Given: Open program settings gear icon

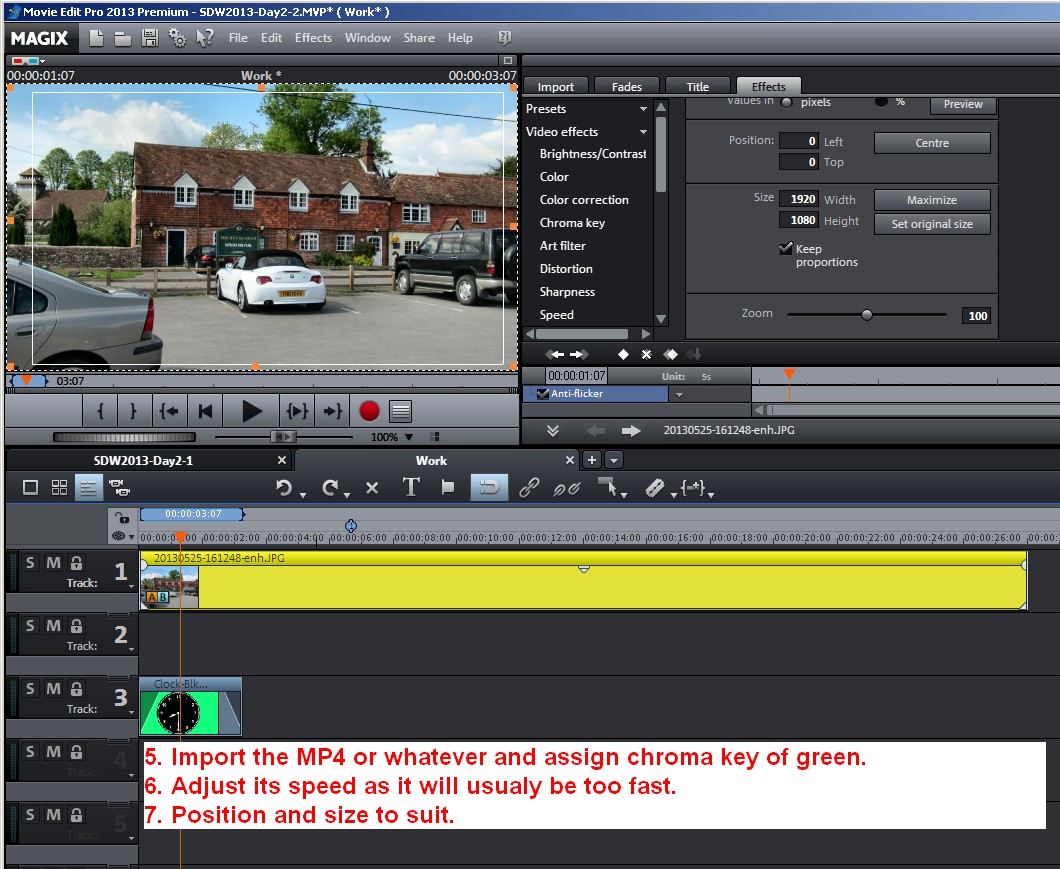Looking at the screenshot, I should coord(177,38).
